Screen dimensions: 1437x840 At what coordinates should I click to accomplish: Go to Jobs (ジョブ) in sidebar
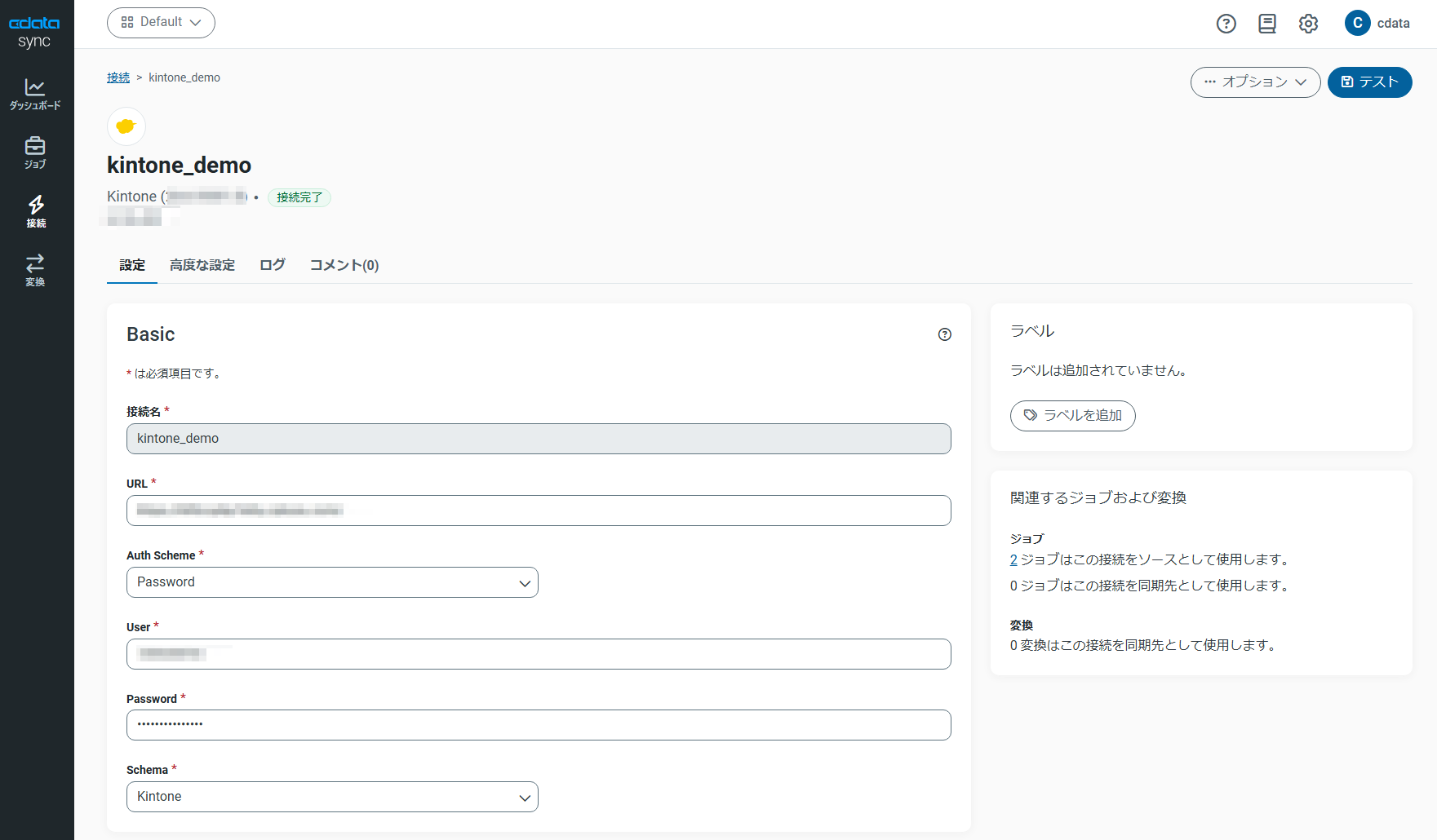(x=35, y=153)
